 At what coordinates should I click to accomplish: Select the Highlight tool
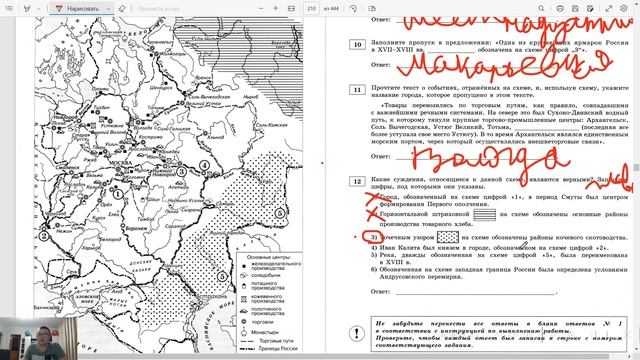click(x=27, y=8)
